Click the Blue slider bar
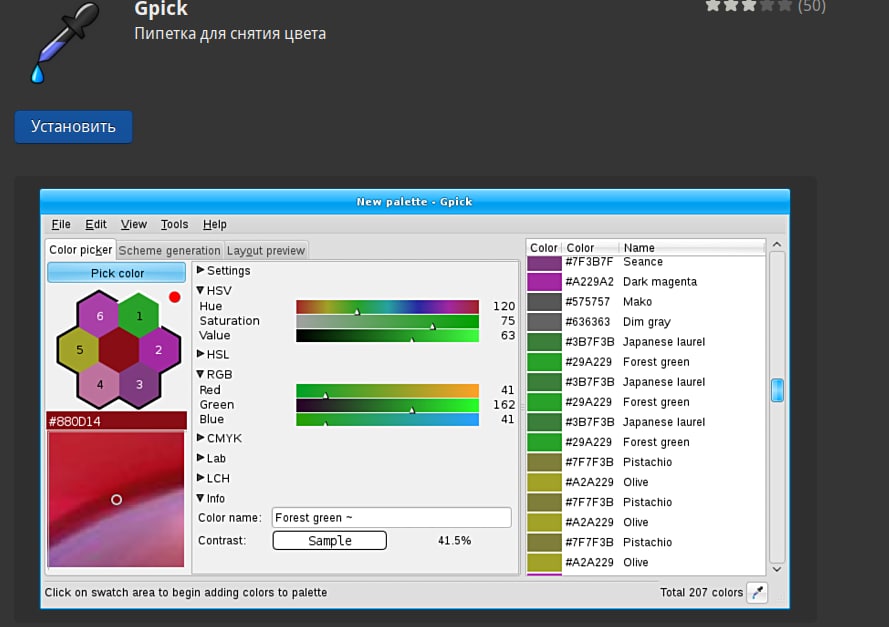Image resolution: width=889 pixels, height=627 pixels. (387, 420)
